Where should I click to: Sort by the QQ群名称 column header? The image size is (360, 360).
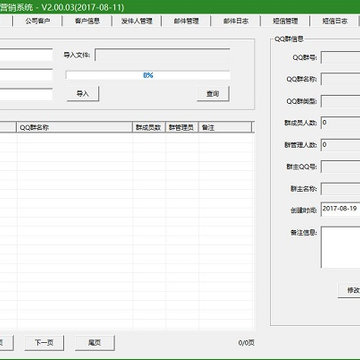[75, 128]
